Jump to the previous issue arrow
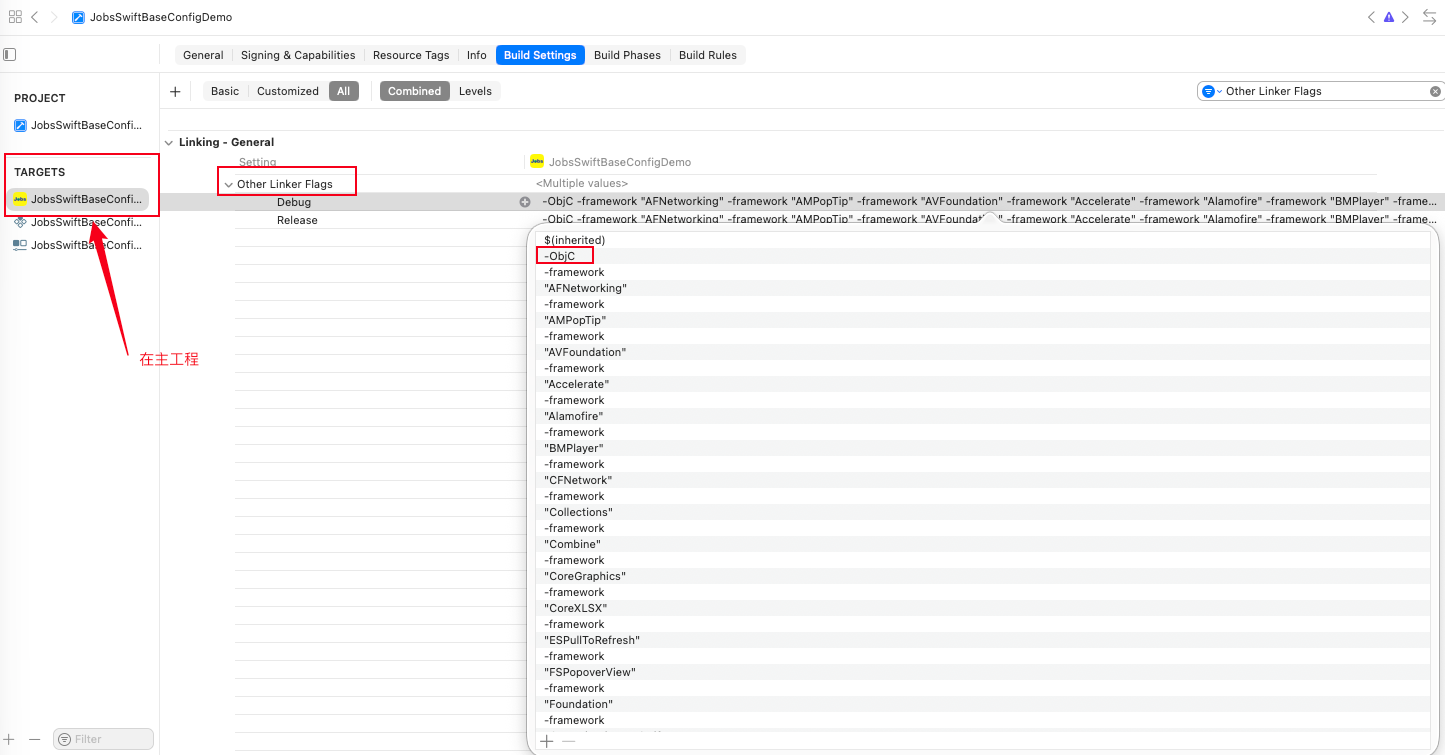1445x755 pixels. 1371,17
